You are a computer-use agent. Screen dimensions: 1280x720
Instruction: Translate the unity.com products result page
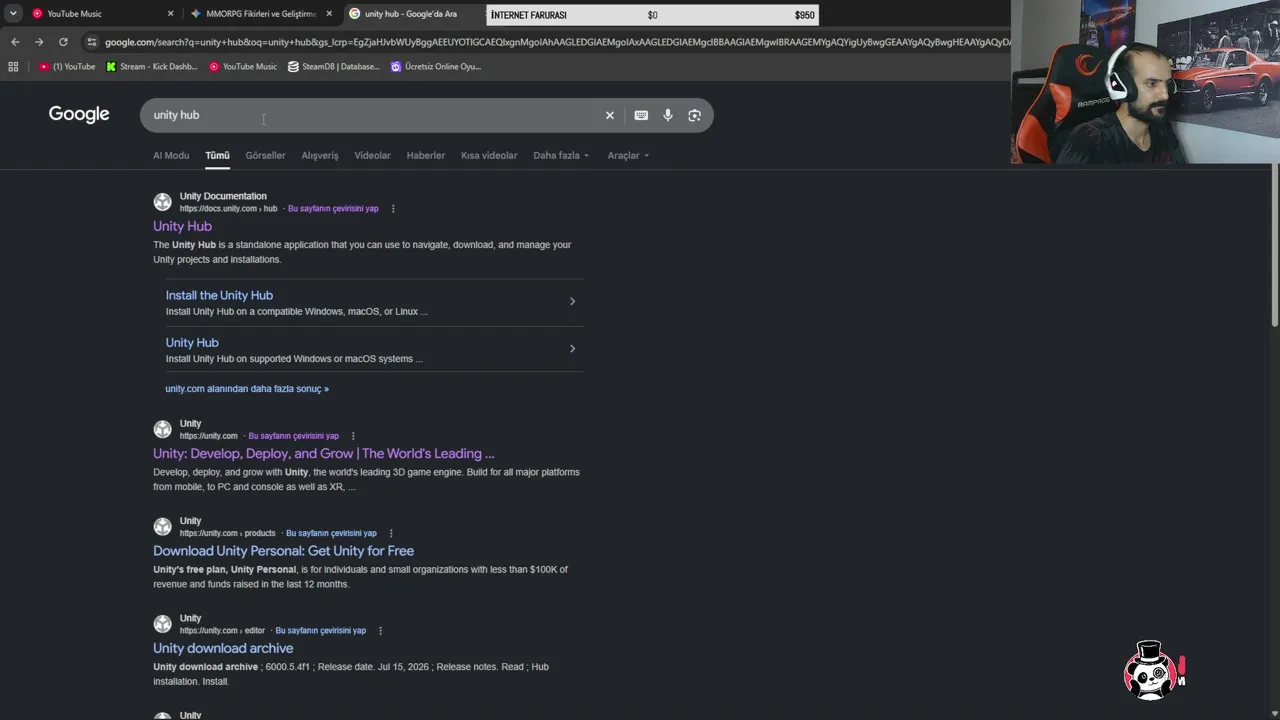[x=331, y=533]
